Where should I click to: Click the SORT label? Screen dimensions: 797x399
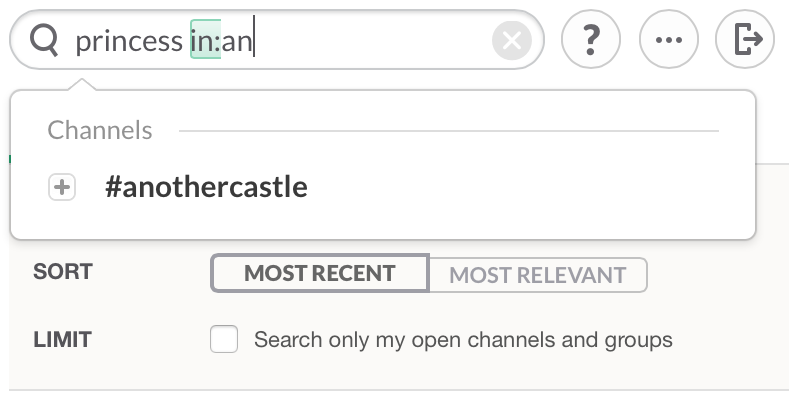[63, 271]
